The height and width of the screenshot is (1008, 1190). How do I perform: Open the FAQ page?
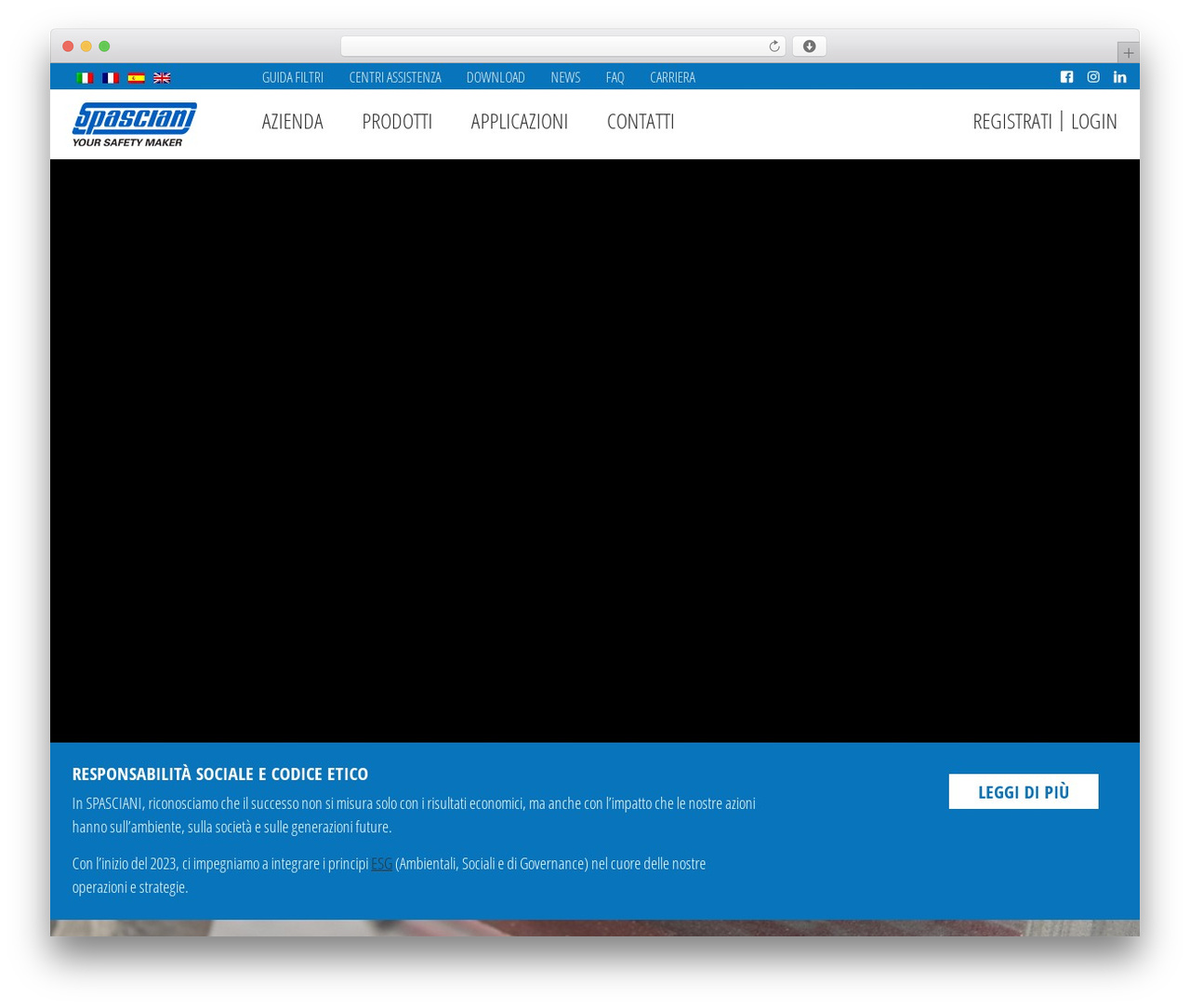click(x=615, y=77)
